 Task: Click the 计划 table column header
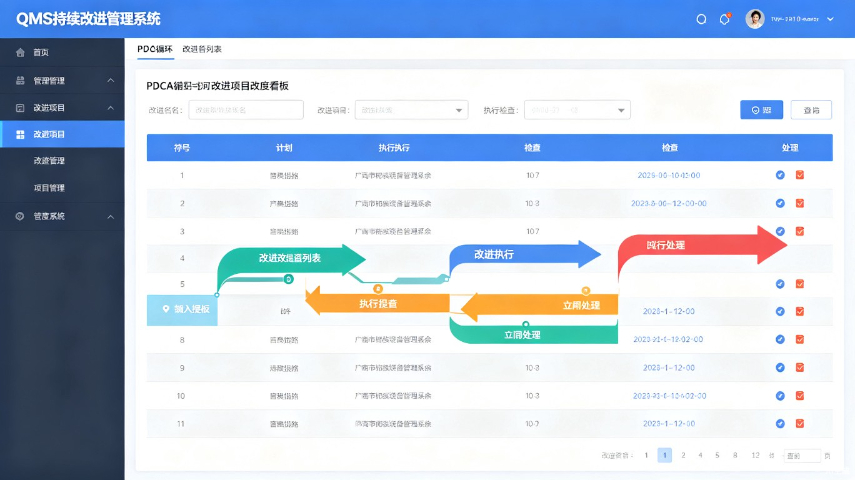point(284,148)
